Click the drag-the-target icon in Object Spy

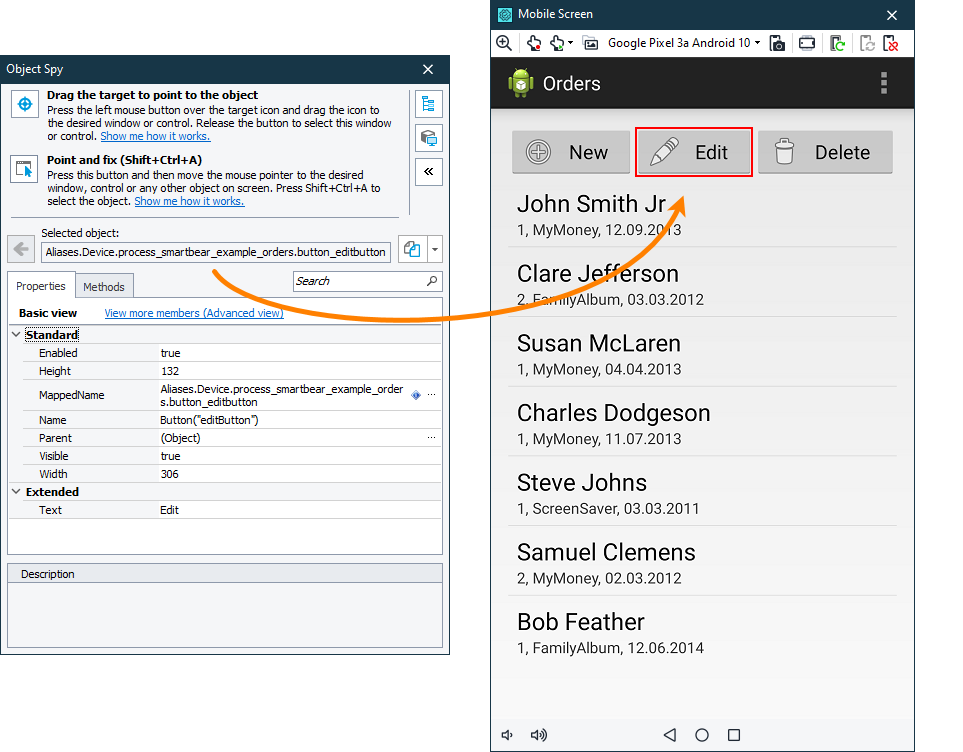(x=25, y=103)
